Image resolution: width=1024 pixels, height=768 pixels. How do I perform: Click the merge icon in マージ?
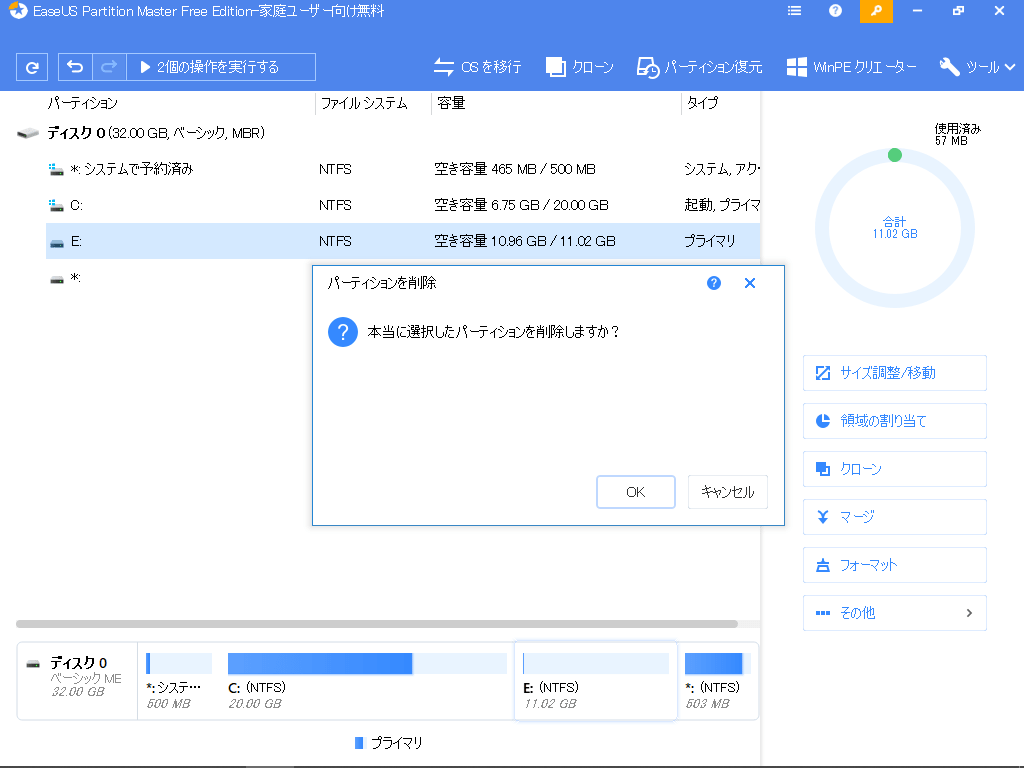pos(823,517)
